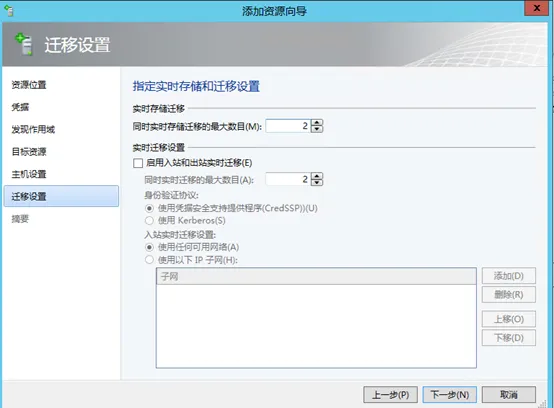Click the 子网 column header
Screen dimensions: 554x408
(x=316, y=276)
